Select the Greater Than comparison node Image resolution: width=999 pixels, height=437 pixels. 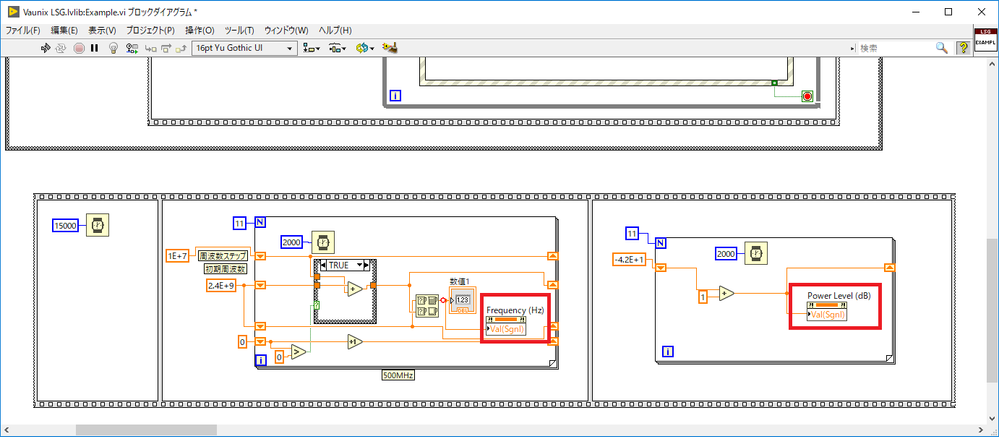point(298,352)
